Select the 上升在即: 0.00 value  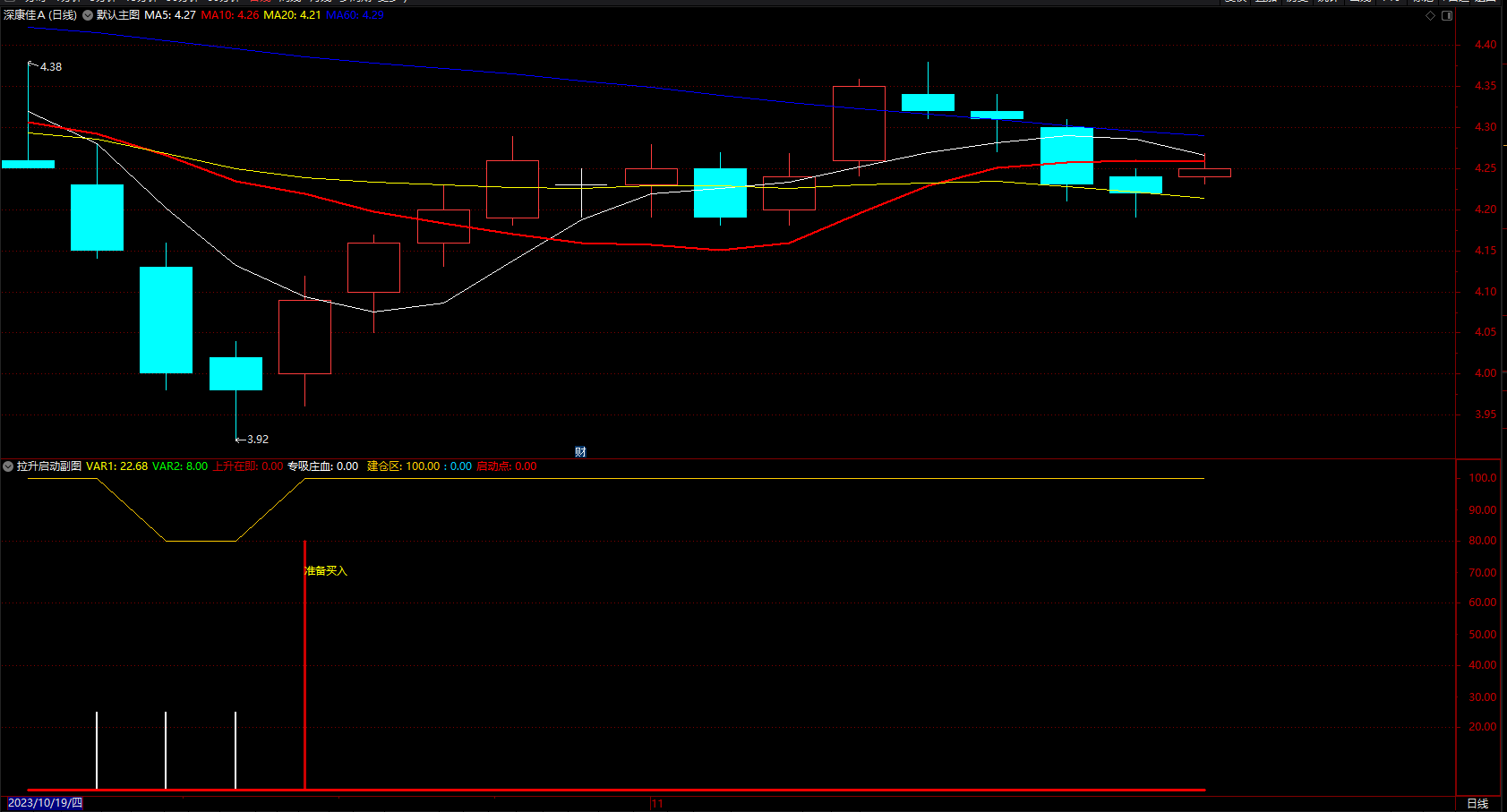click(x=248, y=466)
